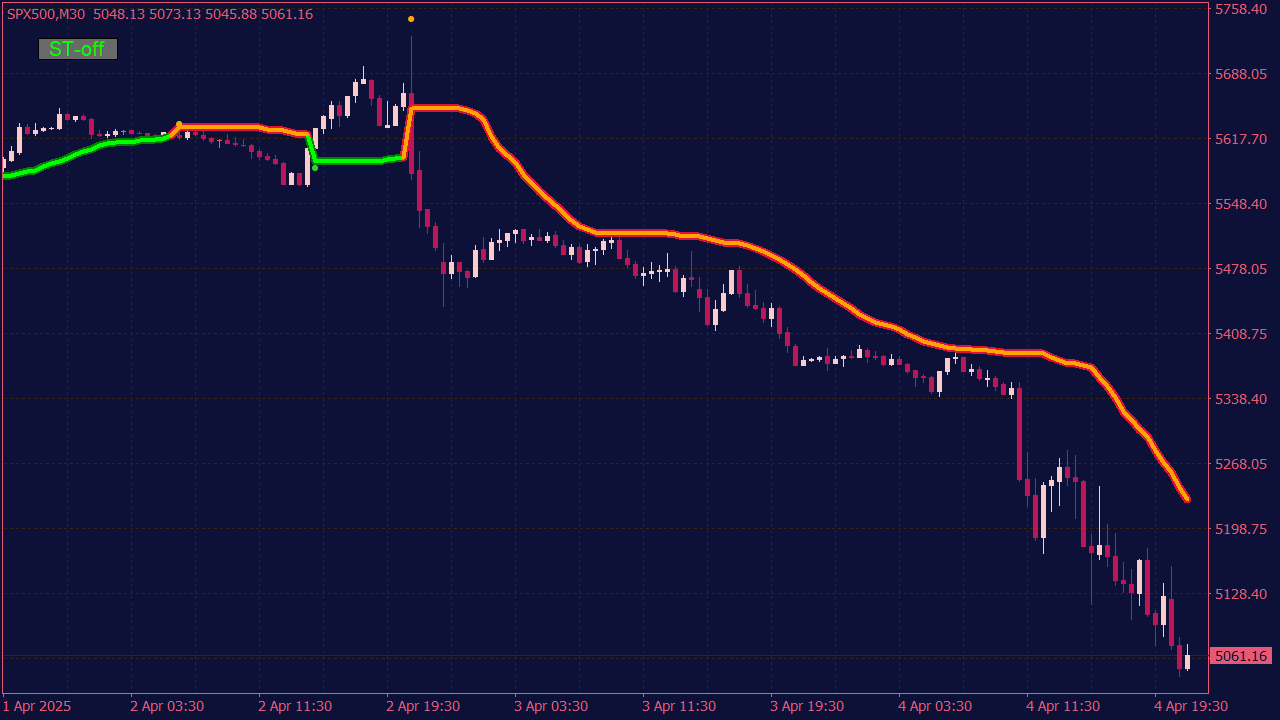Click price scale value 5268.05

pos(1241,464)
